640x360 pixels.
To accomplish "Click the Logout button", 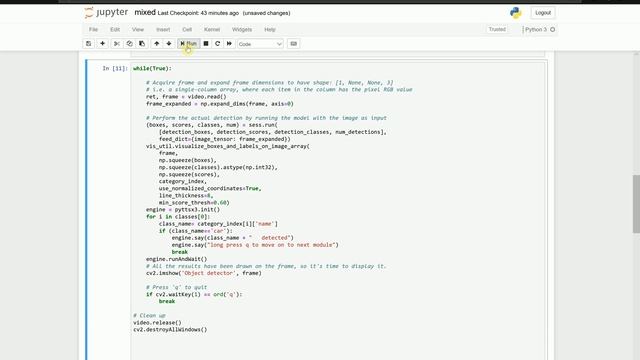I will 543,13.
